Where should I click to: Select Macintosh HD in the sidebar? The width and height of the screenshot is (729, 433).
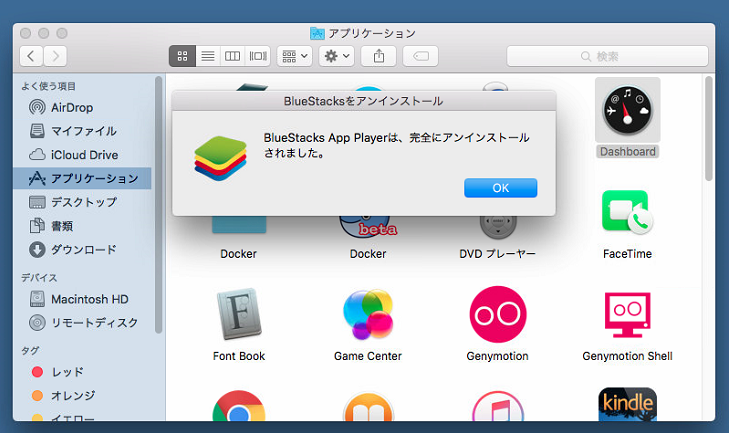(x=84, y=299)
